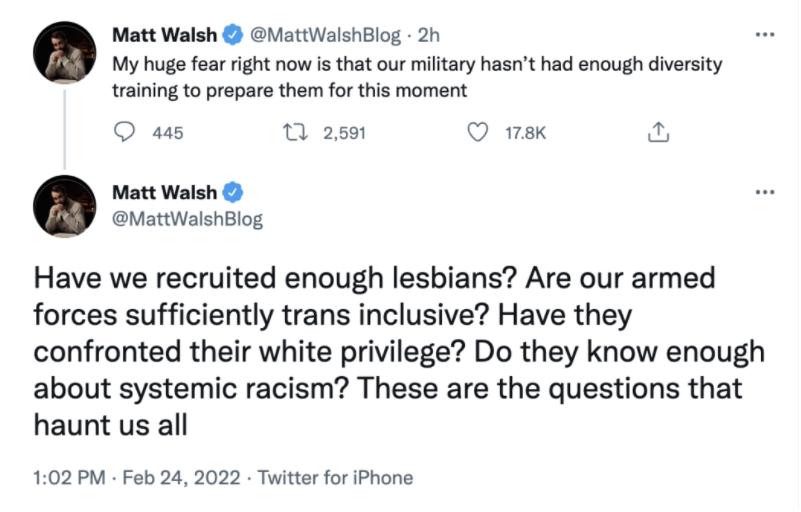Retweet the first tweet via retweet icon
This screenshot has height=512, width=801.
pos(295,132)
